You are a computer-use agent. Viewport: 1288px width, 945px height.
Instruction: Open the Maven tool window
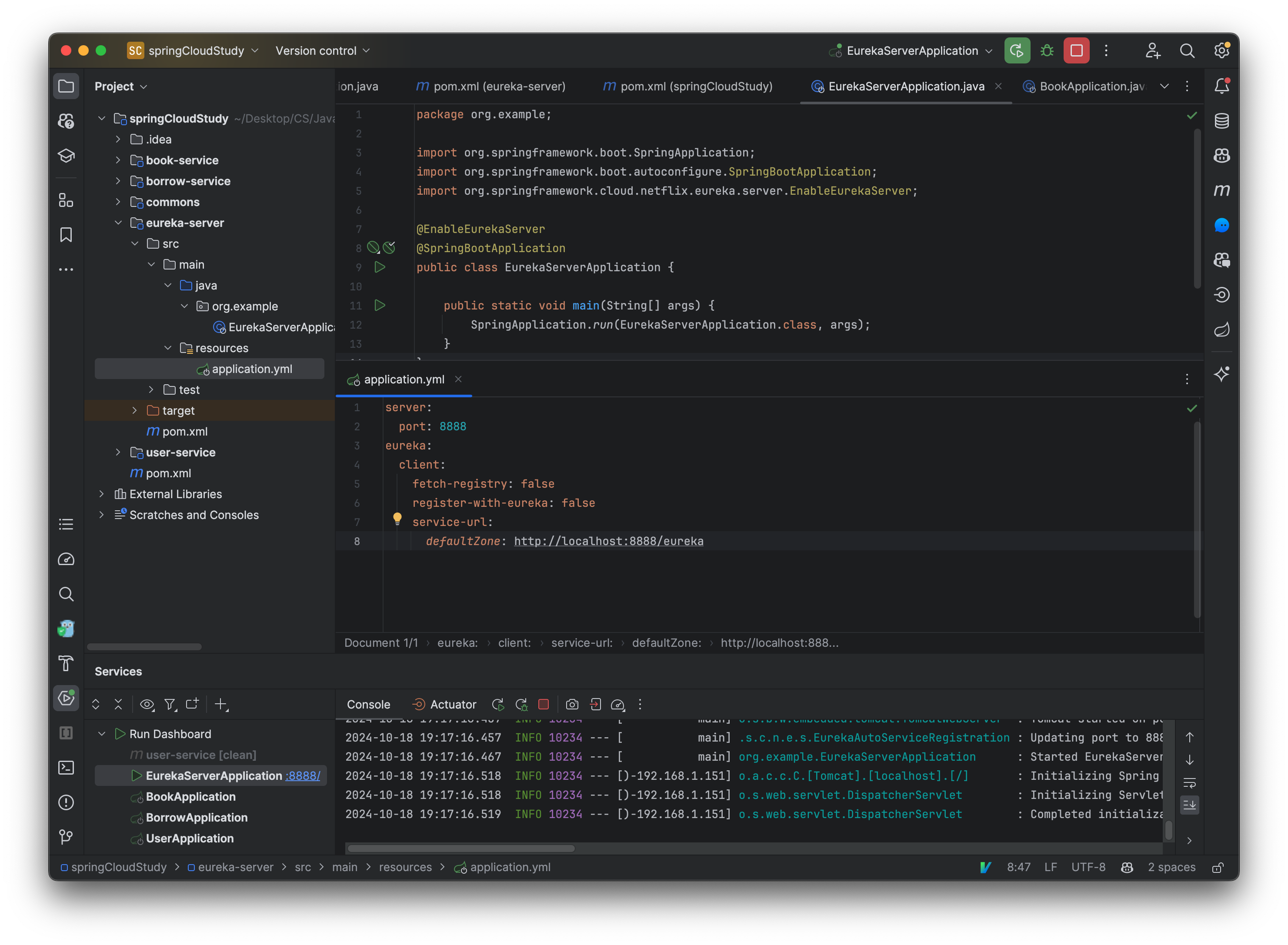[1222, 191]
